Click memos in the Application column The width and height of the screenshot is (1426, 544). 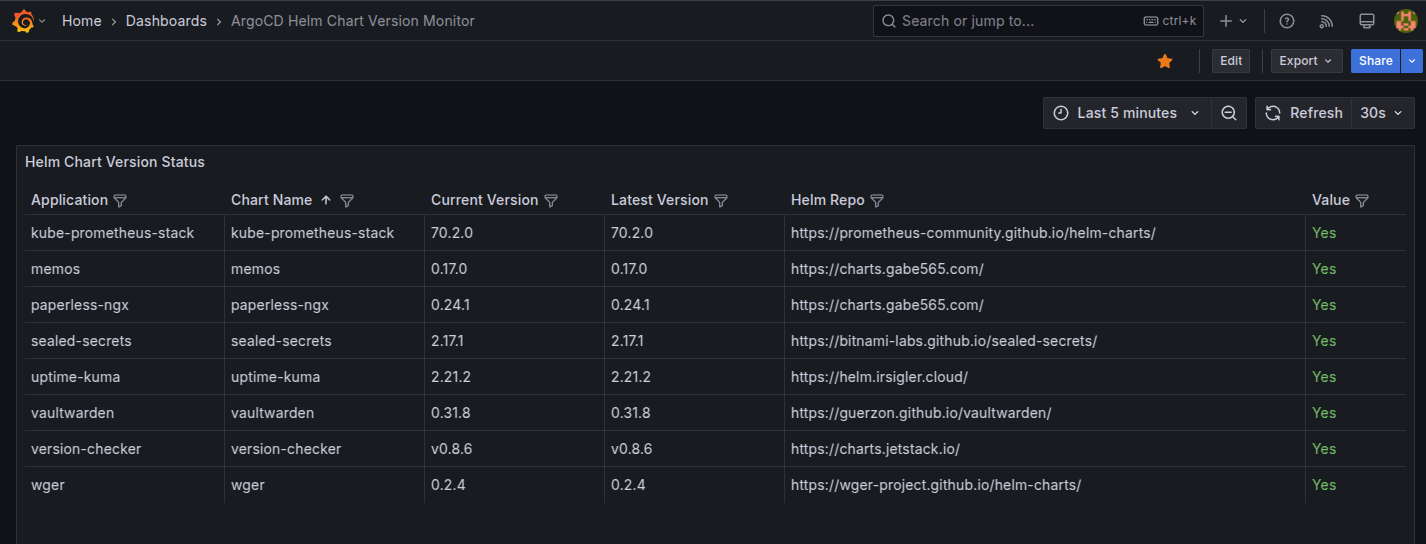pos(55,269)
